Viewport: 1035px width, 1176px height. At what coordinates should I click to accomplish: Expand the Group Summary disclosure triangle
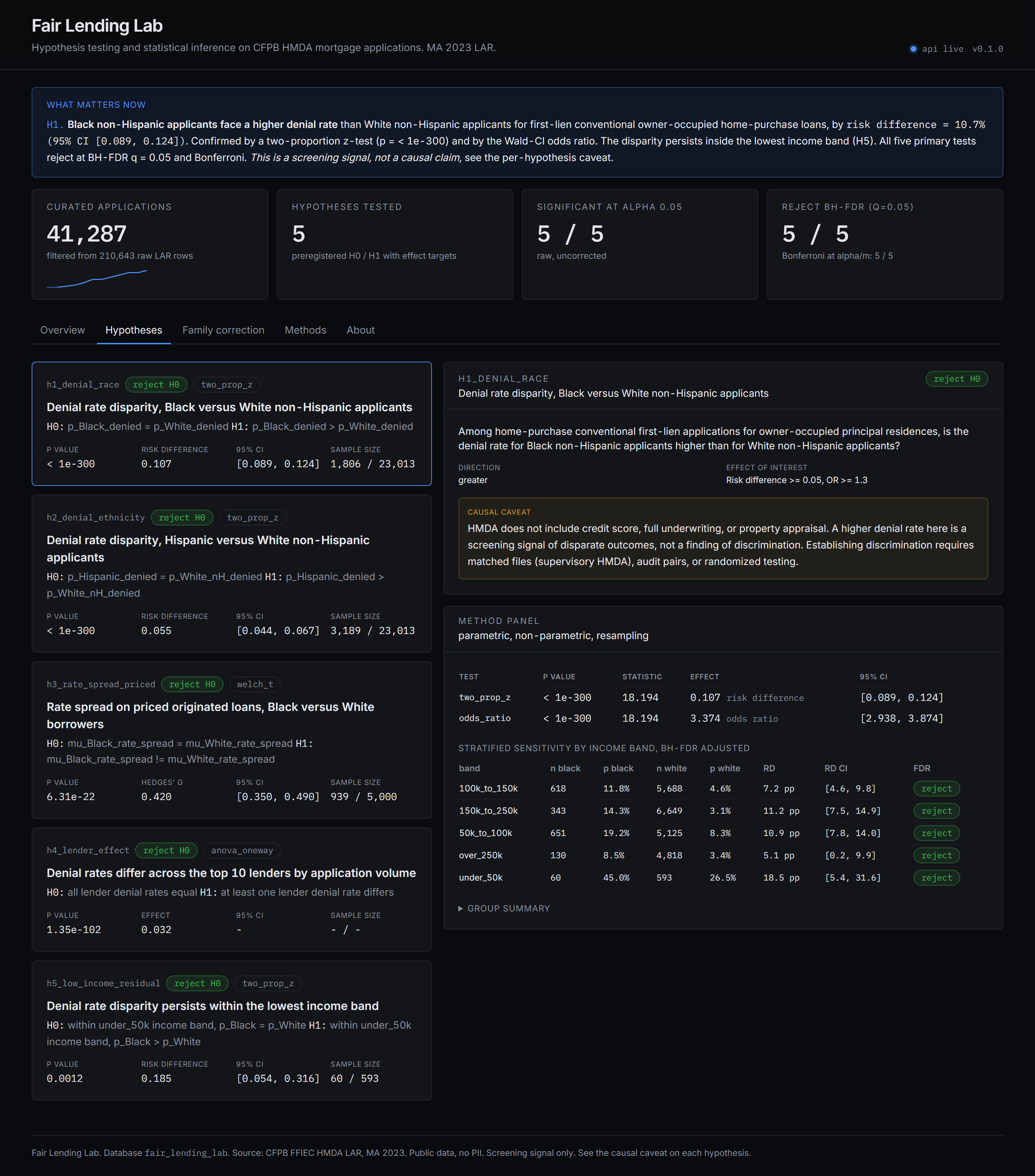[x=460, y=909]
